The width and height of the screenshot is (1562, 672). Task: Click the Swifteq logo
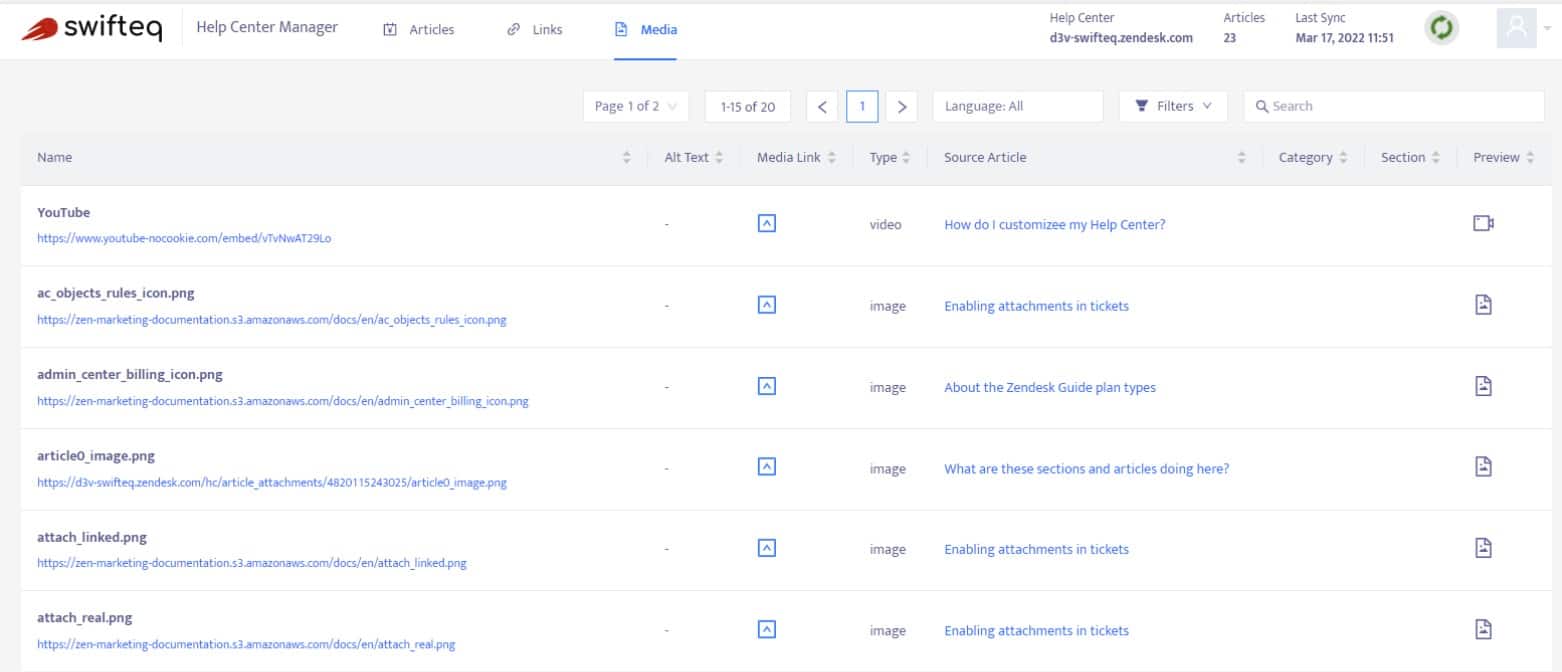click(x=90, y=29)
